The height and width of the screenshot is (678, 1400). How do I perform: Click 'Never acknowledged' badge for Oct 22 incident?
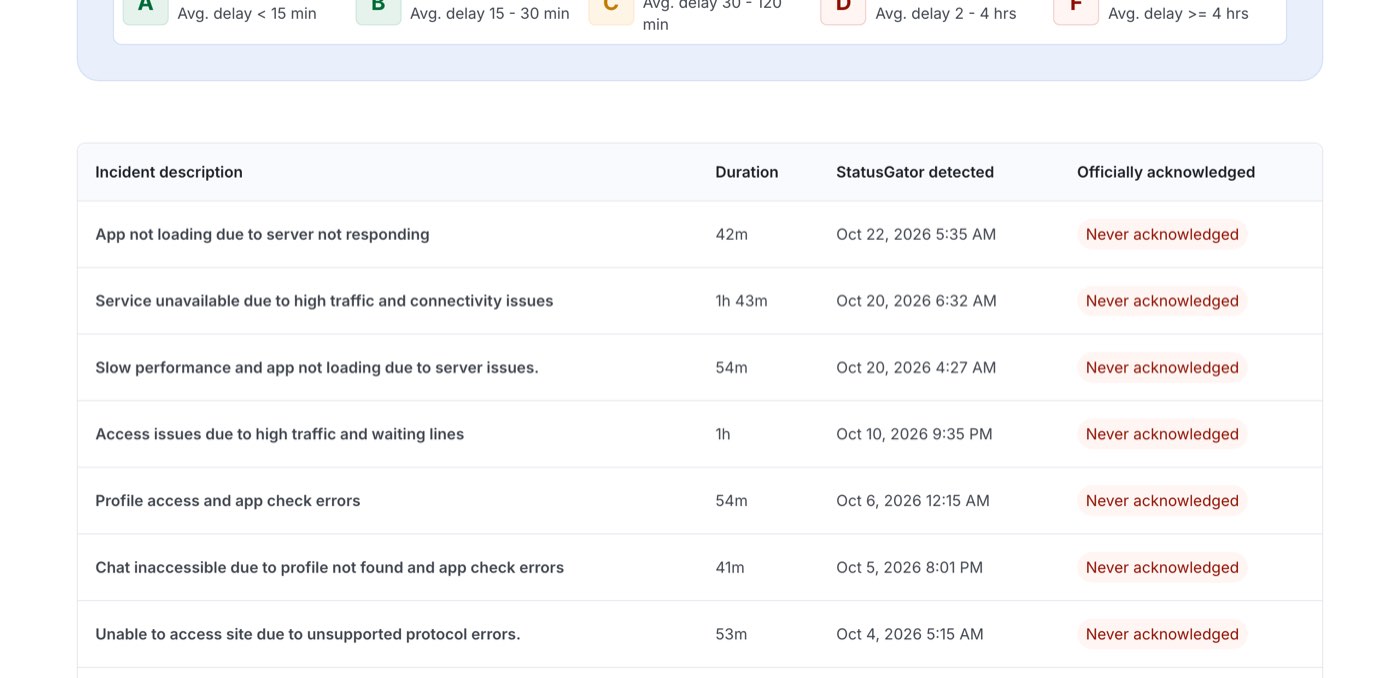click(x=1162, y=234)
